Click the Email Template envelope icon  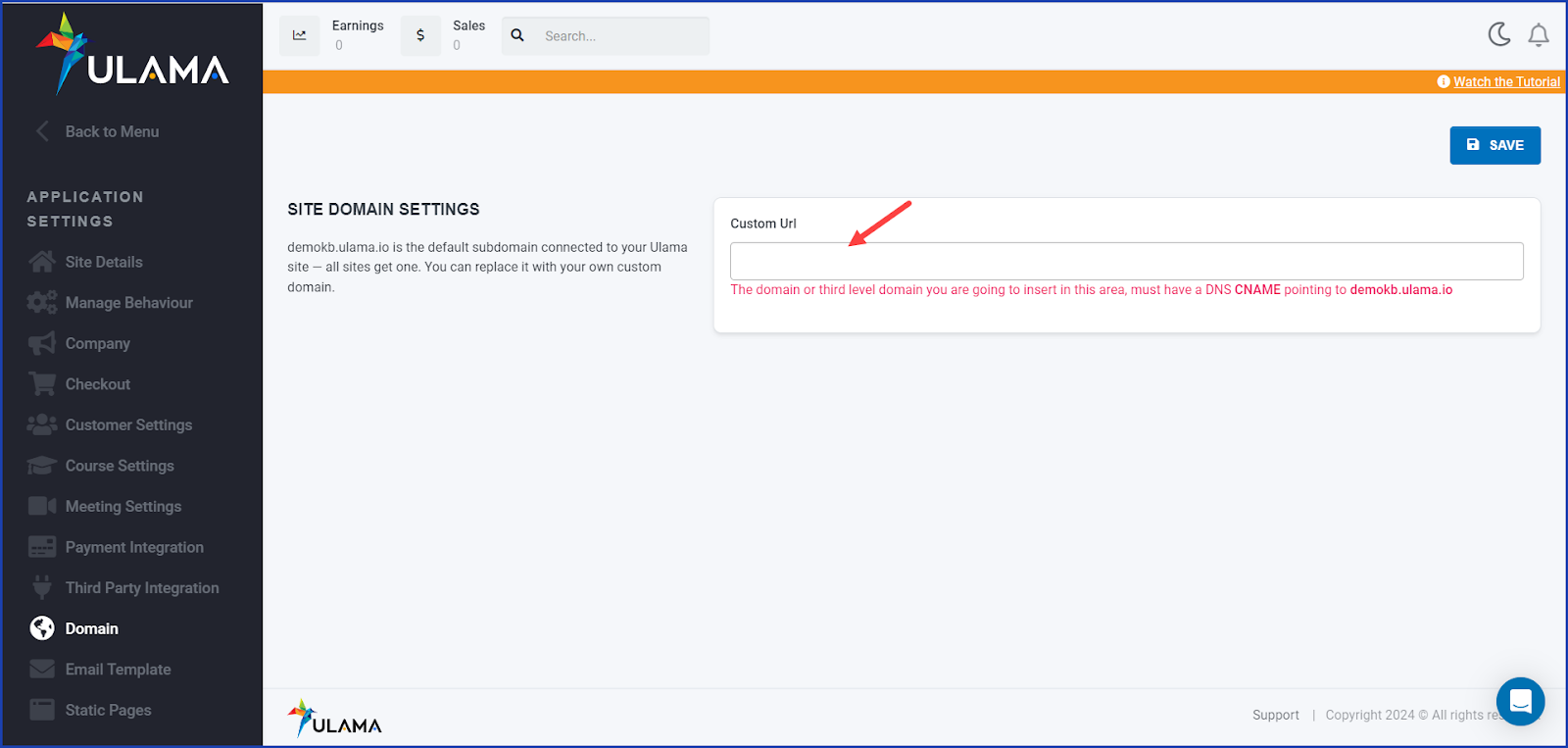coord(42,670)
